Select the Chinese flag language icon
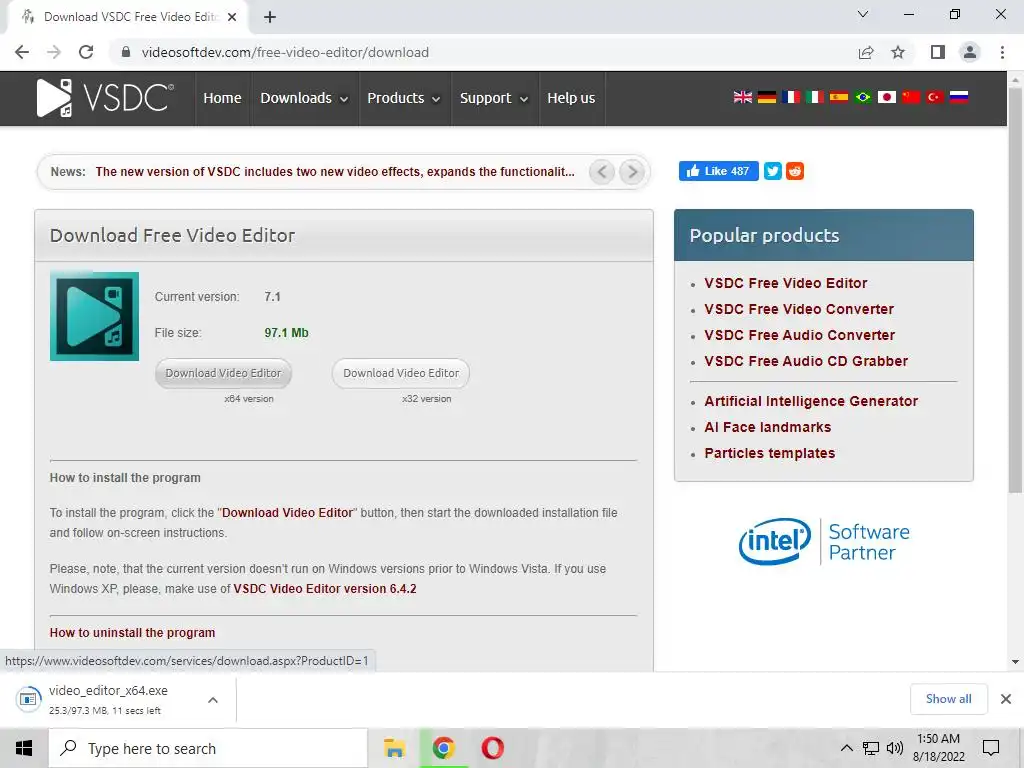Viewport: 1024px width, 768px height. (910, 97)
